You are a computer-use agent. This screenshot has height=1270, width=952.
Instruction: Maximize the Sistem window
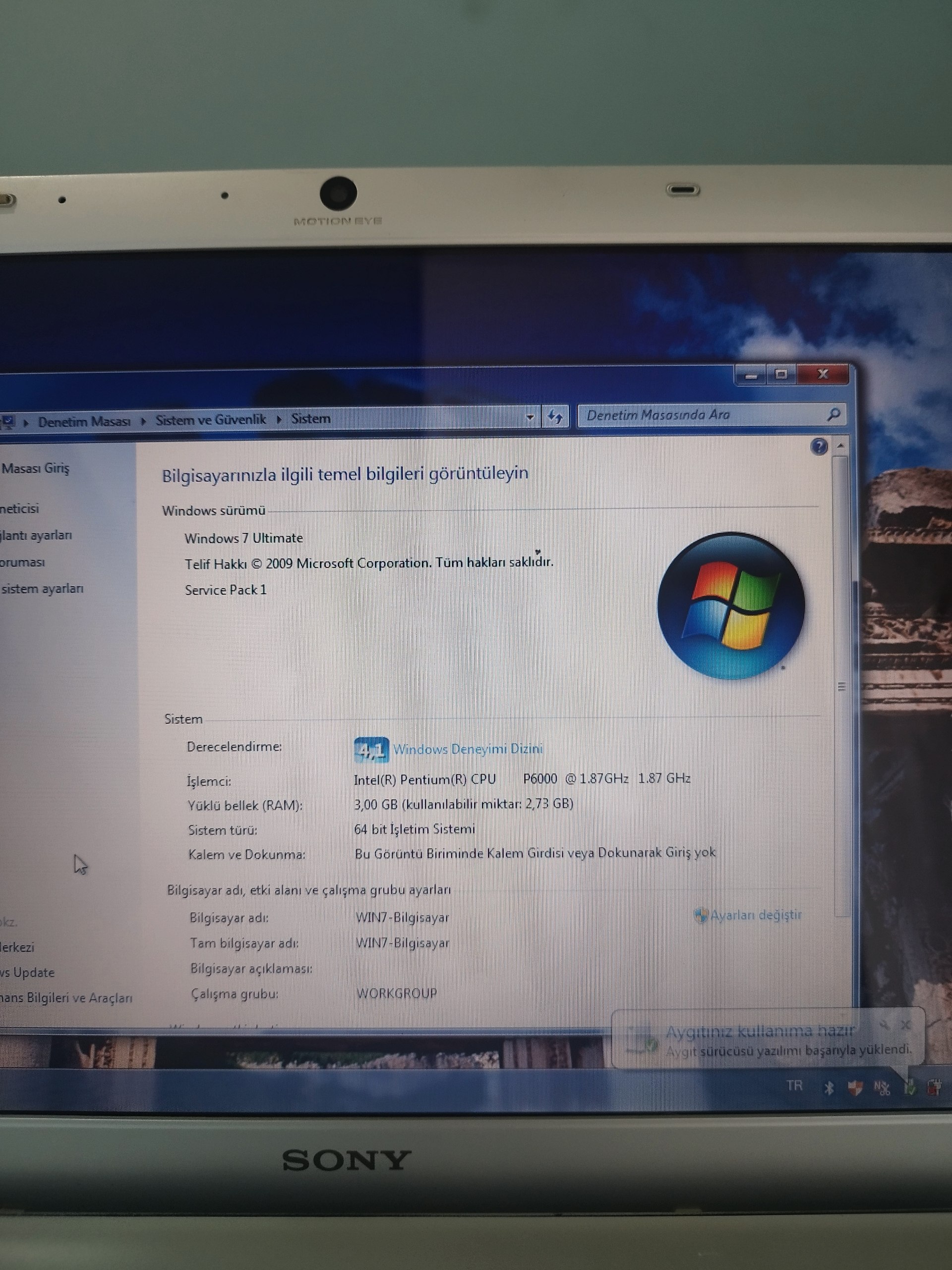(x=781, y=375)
